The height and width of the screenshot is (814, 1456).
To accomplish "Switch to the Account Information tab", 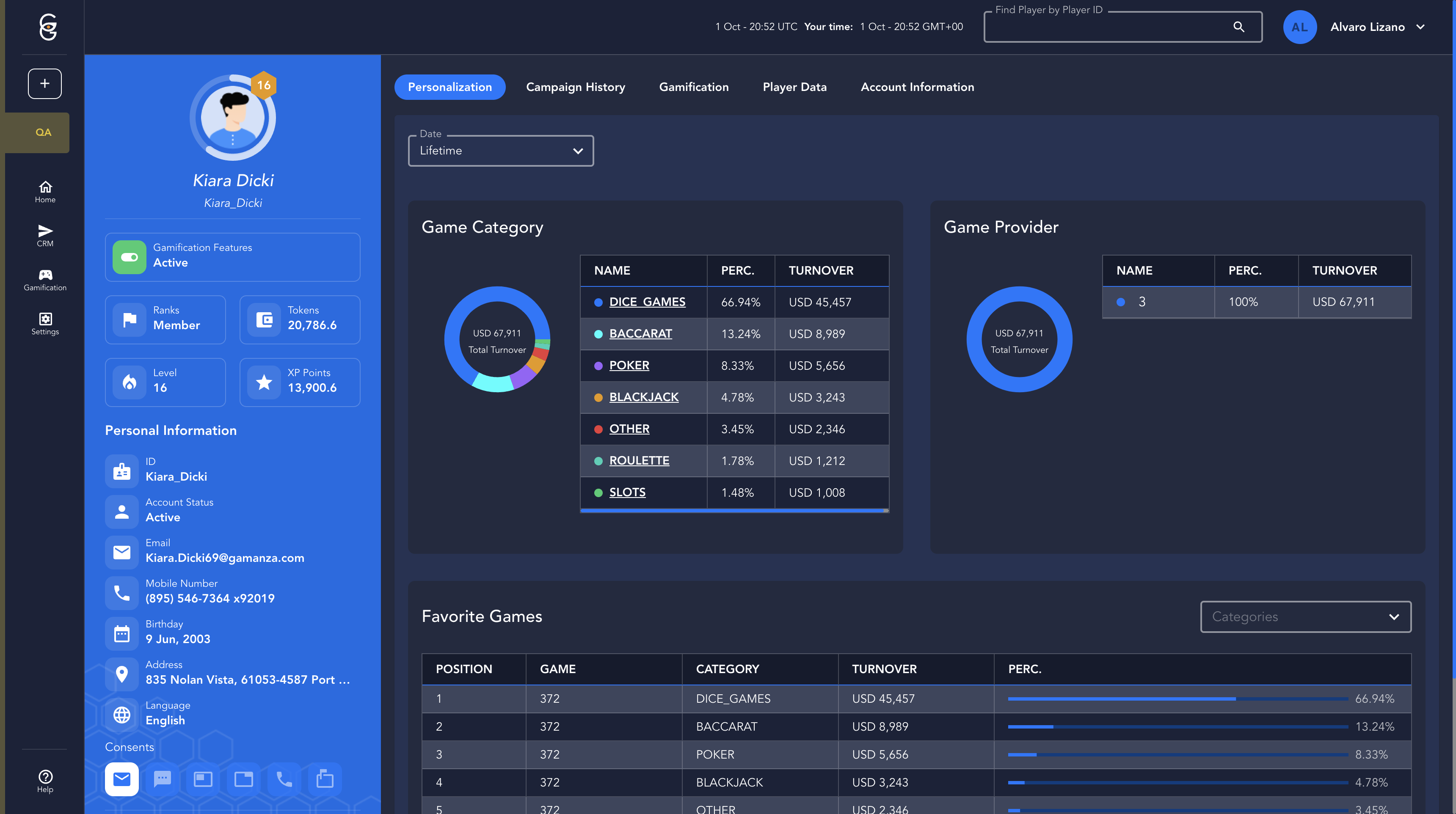I will pyautogui.click(x=917, y=87).
